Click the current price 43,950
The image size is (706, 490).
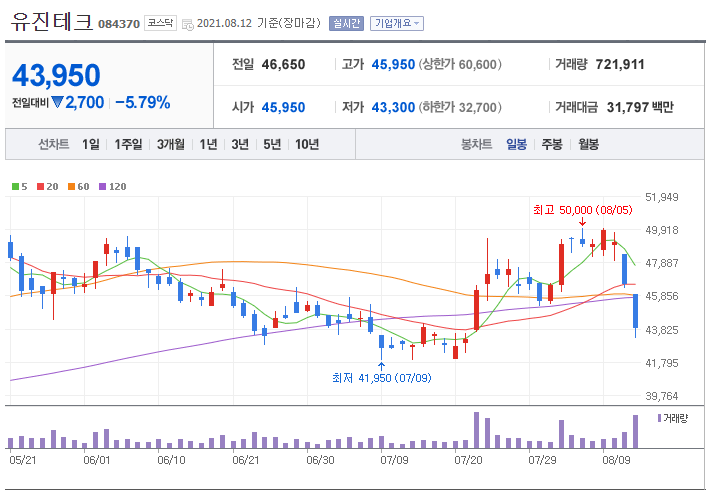point(56,75)
